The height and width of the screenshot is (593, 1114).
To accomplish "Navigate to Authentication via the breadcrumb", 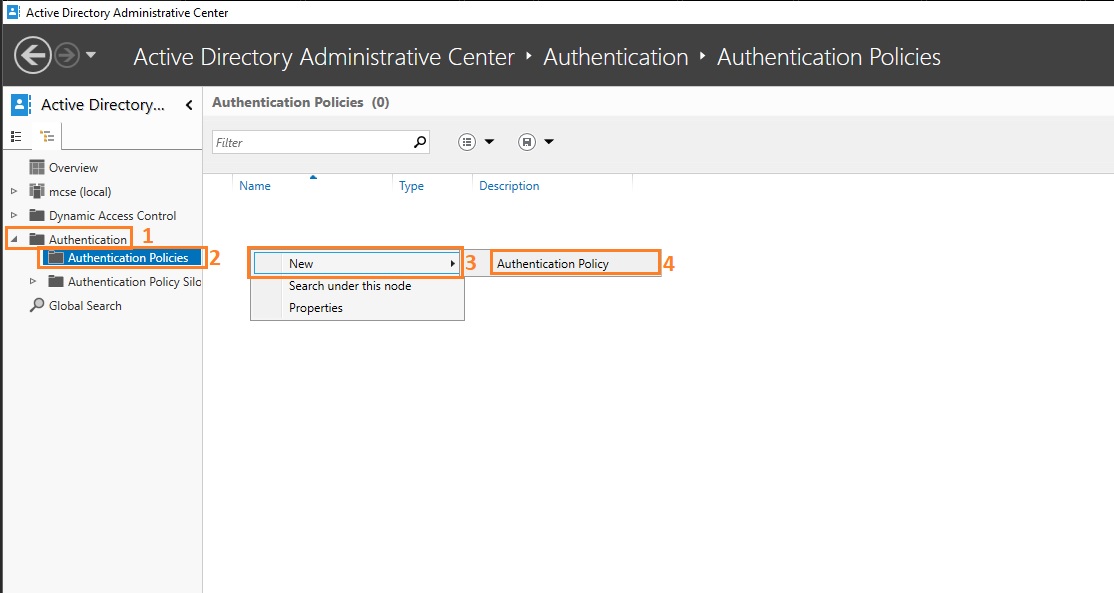I will click(615, 57).
